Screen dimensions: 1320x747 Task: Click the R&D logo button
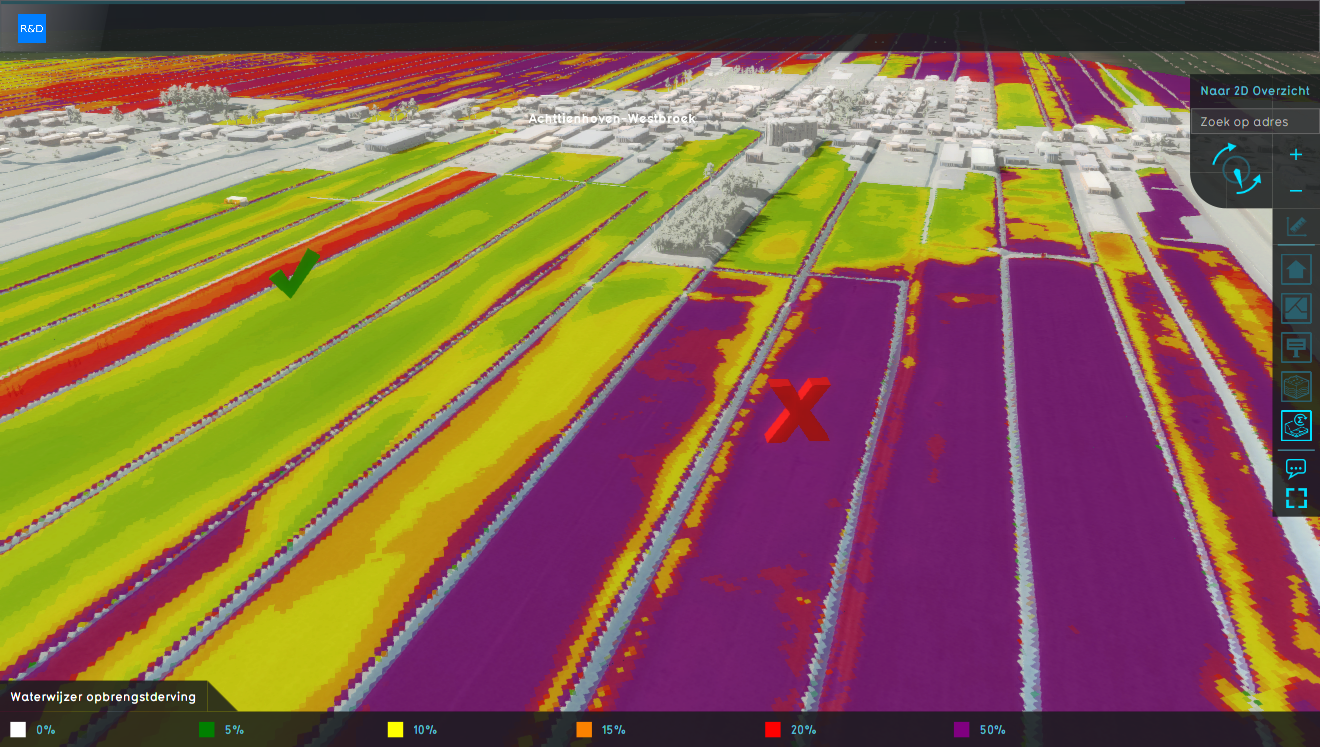(32, 29)
